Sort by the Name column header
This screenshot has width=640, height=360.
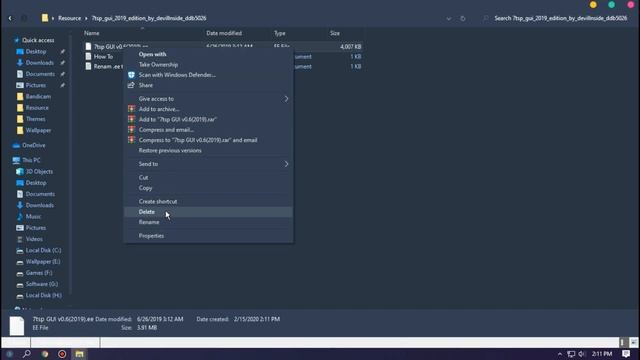point(92,33)
